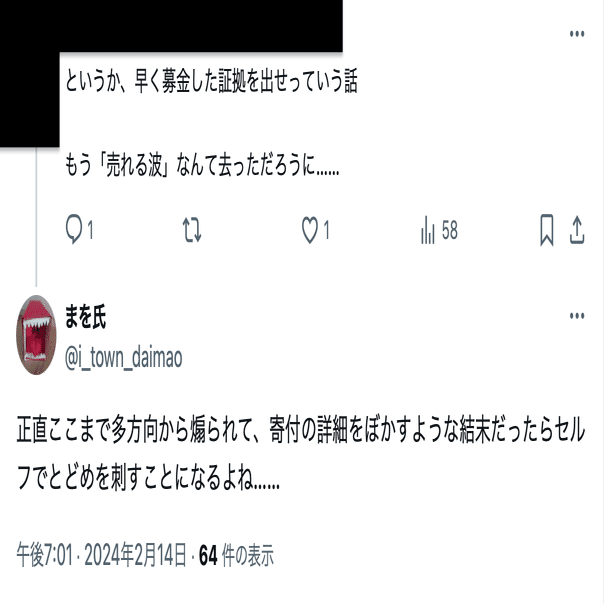Open the more options menu on the top tweet
The image size is (604, 604).
point(577,34)
